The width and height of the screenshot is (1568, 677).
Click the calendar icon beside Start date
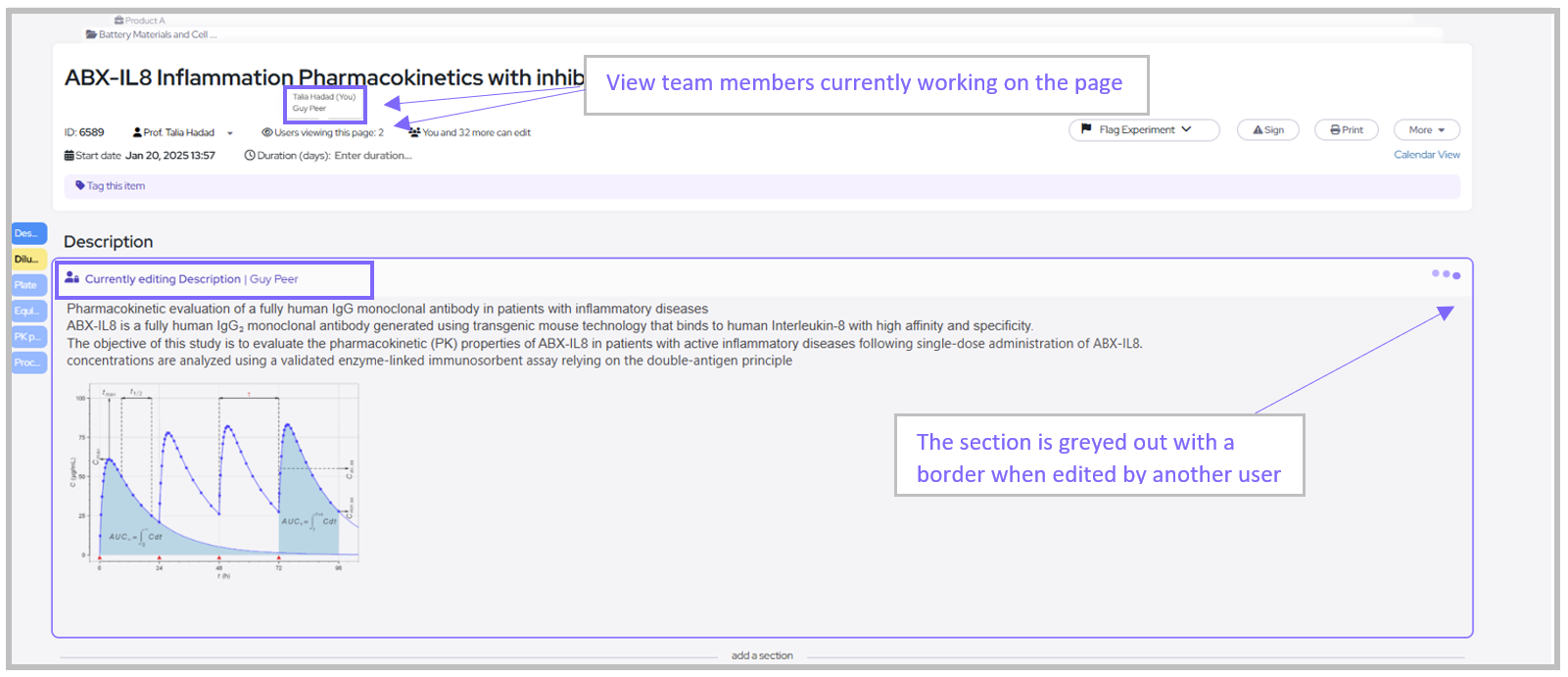[x=70, y=156]
